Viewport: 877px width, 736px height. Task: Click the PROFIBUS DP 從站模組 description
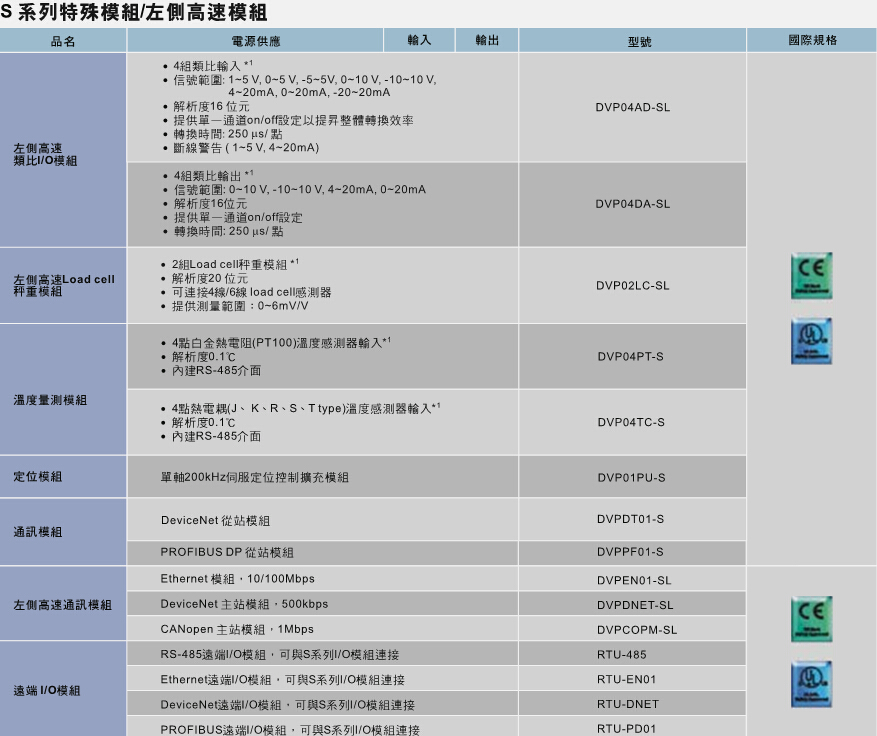click(227, 552)
